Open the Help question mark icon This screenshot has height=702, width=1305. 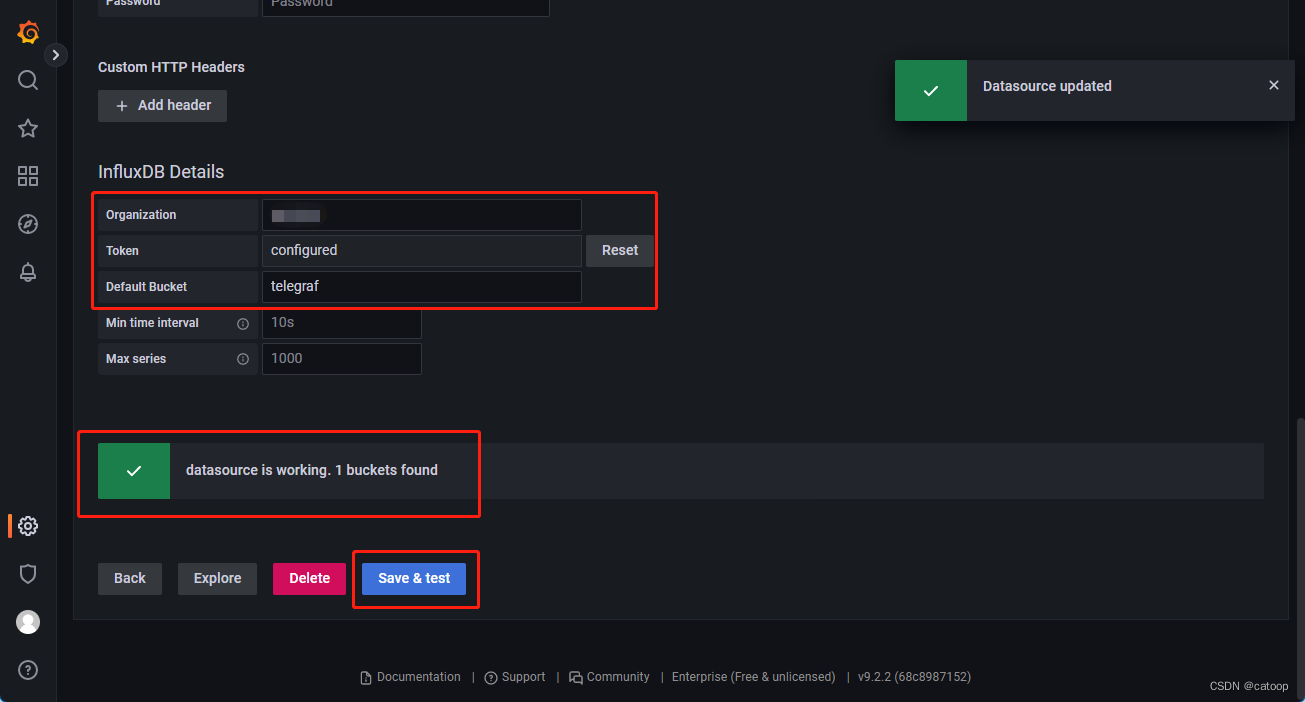point(28,670)
